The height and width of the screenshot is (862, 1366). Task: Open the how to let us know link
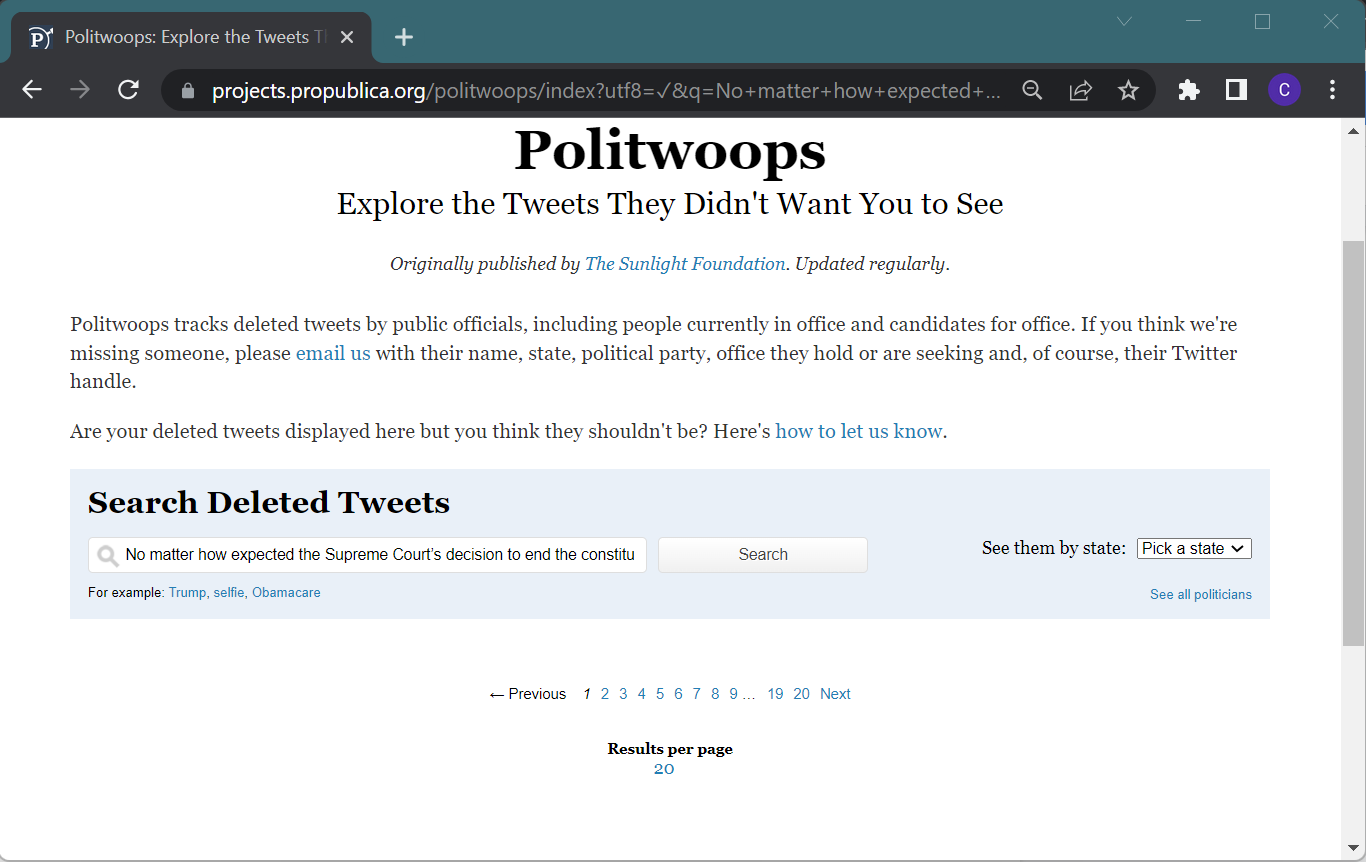(859, 431)
